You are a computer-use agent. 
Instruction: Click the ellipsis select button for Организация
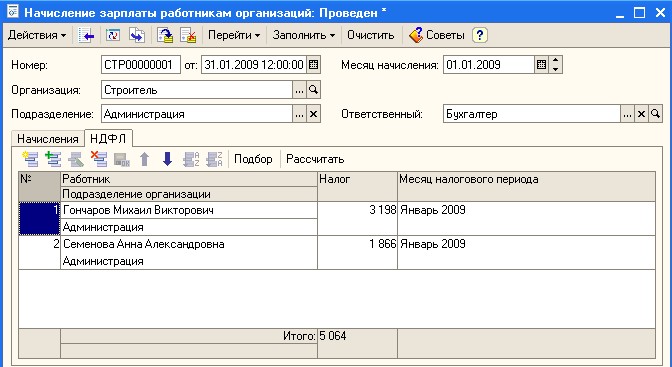point(300,90)
